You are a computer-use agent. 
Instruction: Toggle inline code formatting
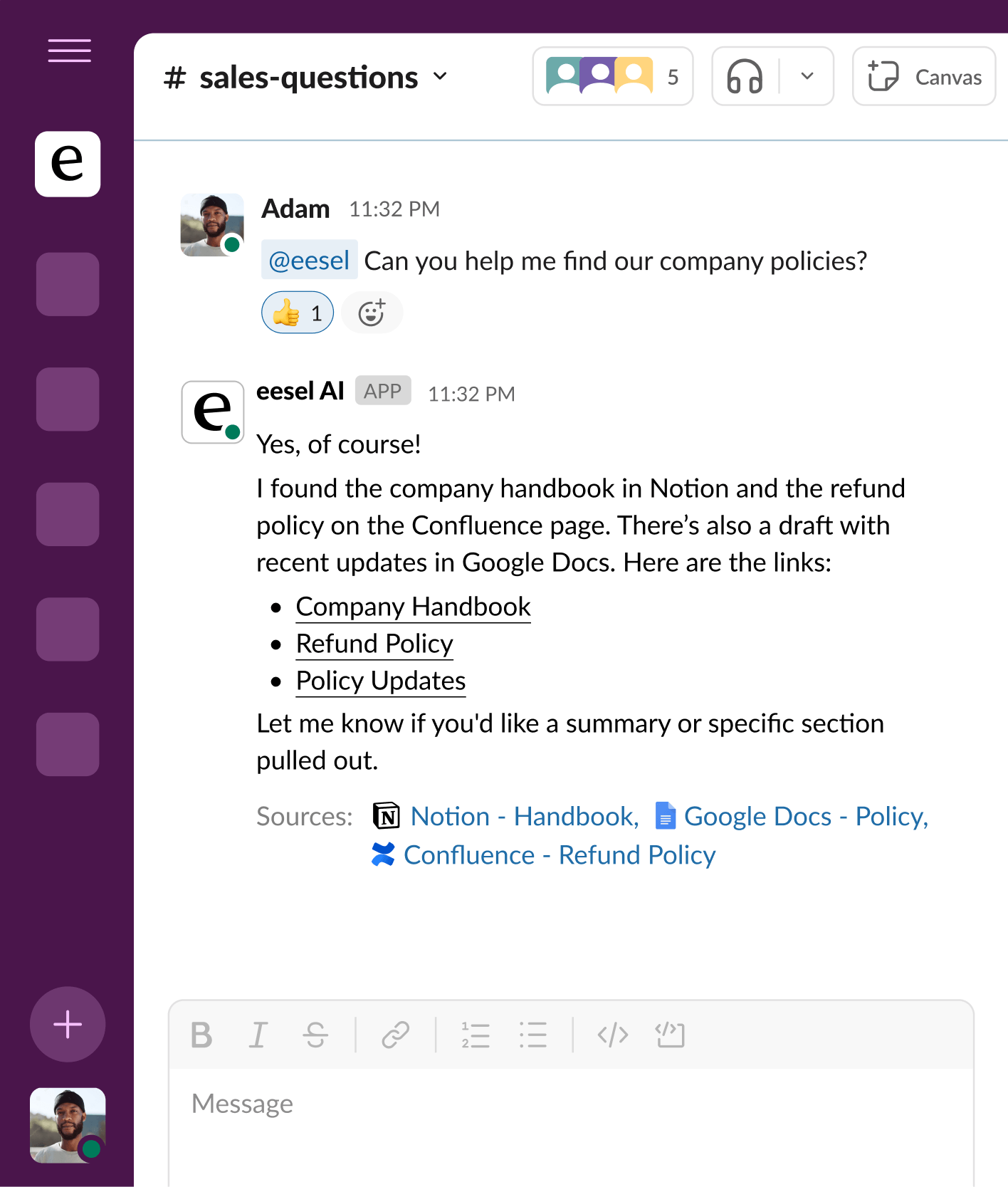pos(612,1035)
